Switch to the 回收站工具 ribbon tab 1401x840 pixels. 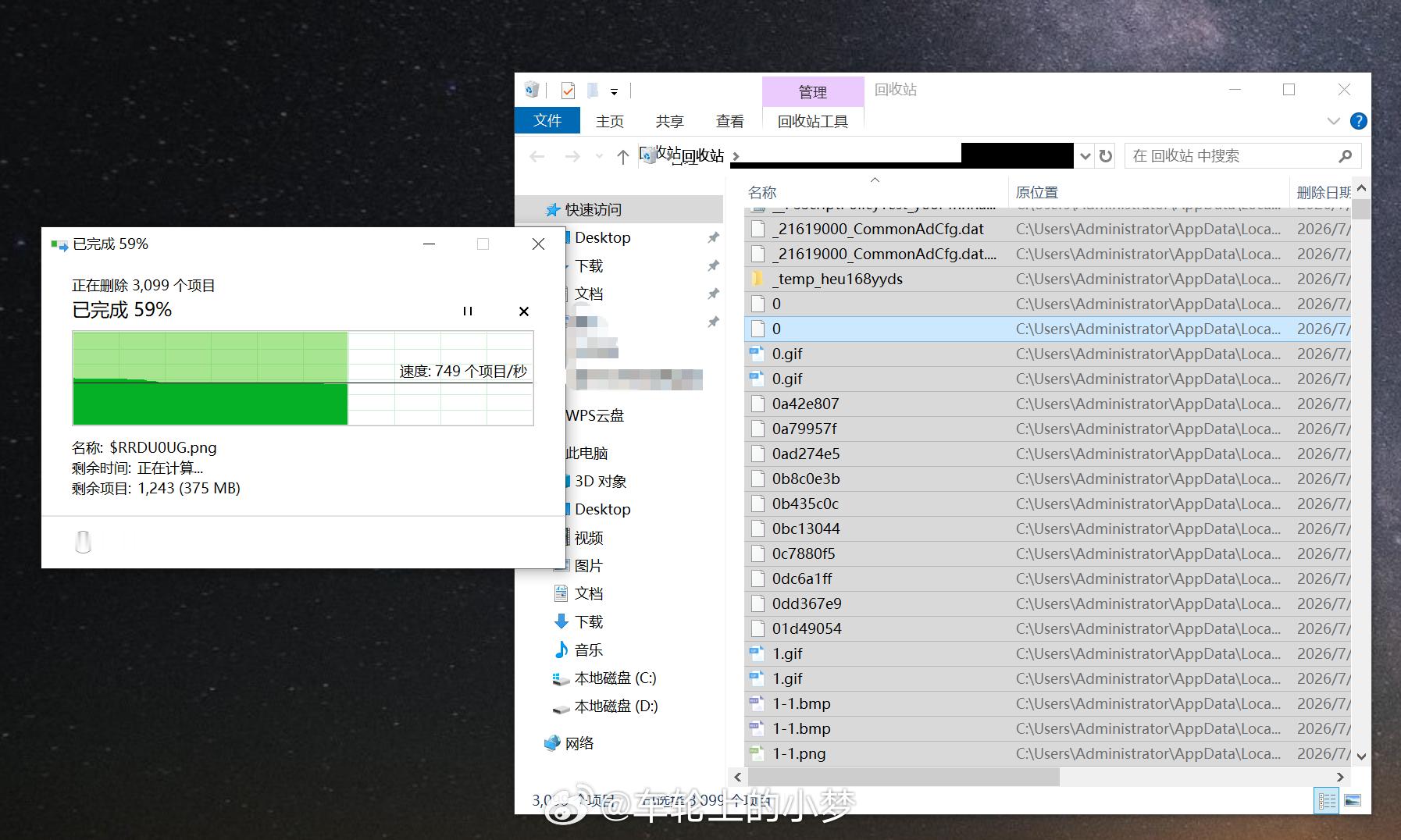tap(813, 121)
